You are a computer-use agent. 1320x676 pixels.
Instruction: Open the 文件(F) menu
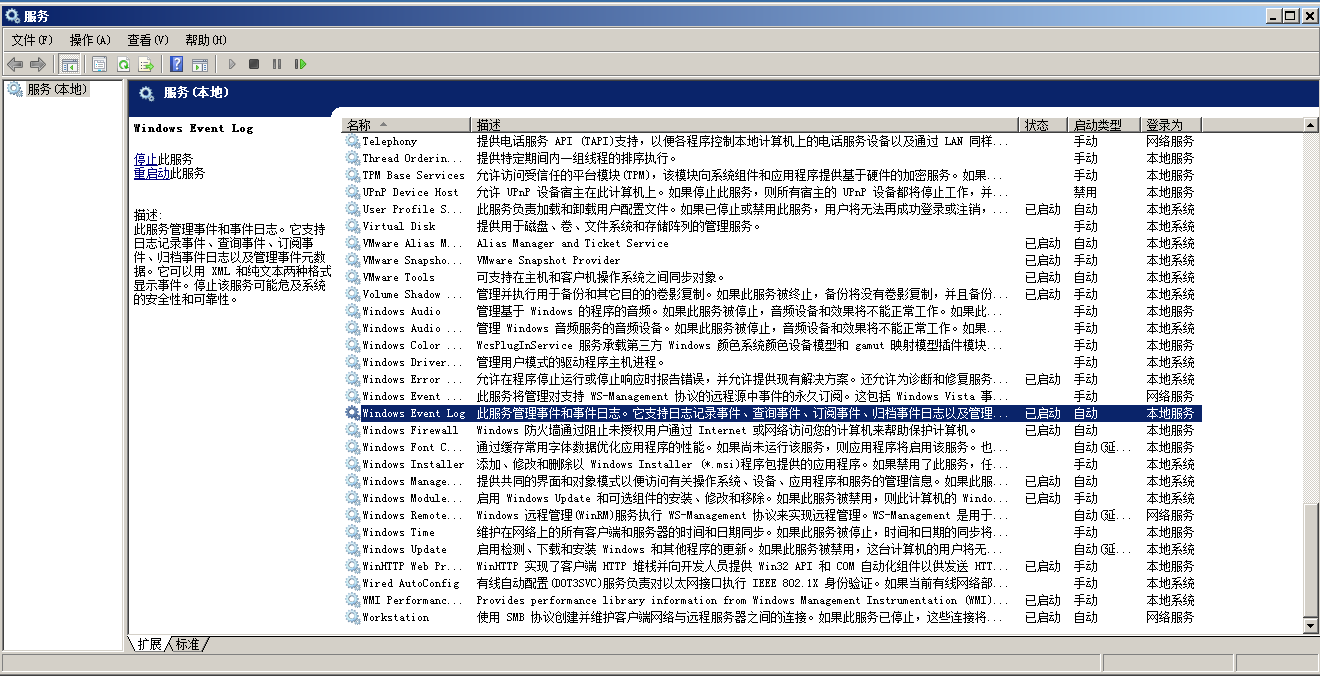(32, 40)
